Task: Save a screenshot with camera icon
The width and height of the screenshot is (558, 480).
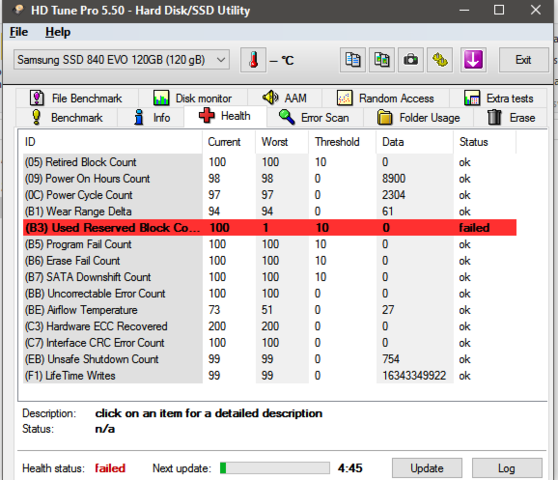Action: point(411,60)
